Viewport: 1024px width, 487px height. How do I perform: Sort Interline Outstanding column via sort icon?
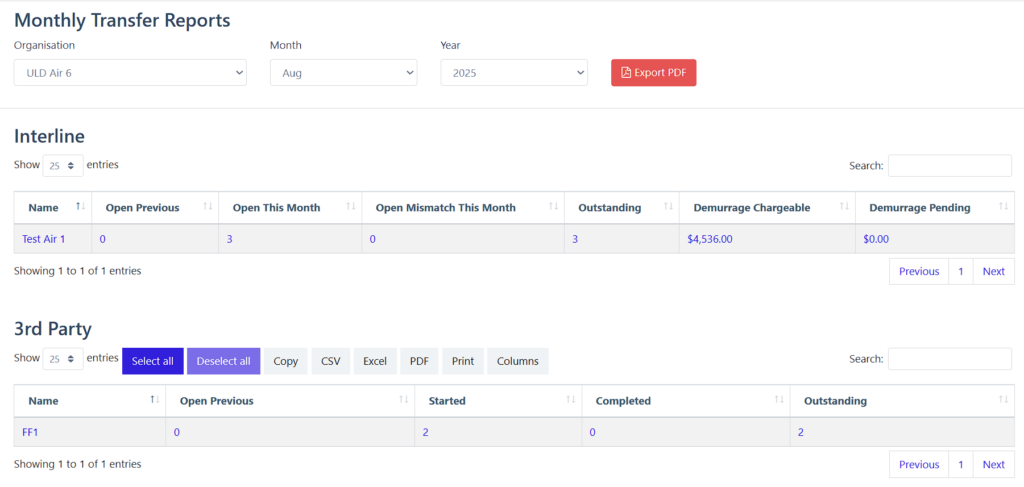click(x=668, y=207)
